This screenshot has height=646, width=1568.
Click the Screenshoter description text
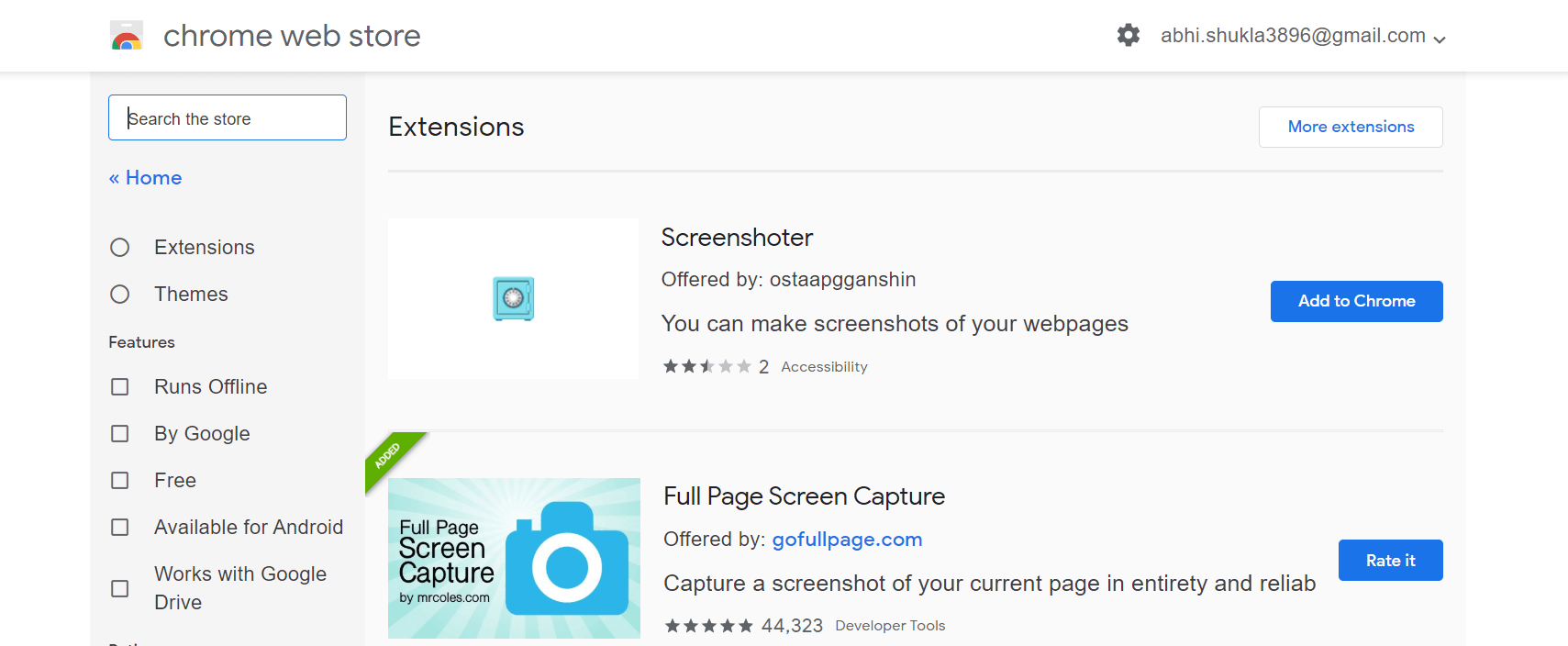click(895, 324)
